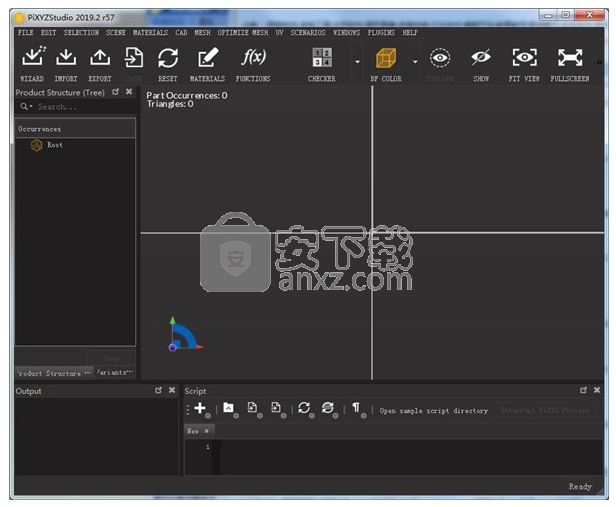Click the axis orientation gizmo
Viewport: 616px width, 507px height.
[186, 335]
